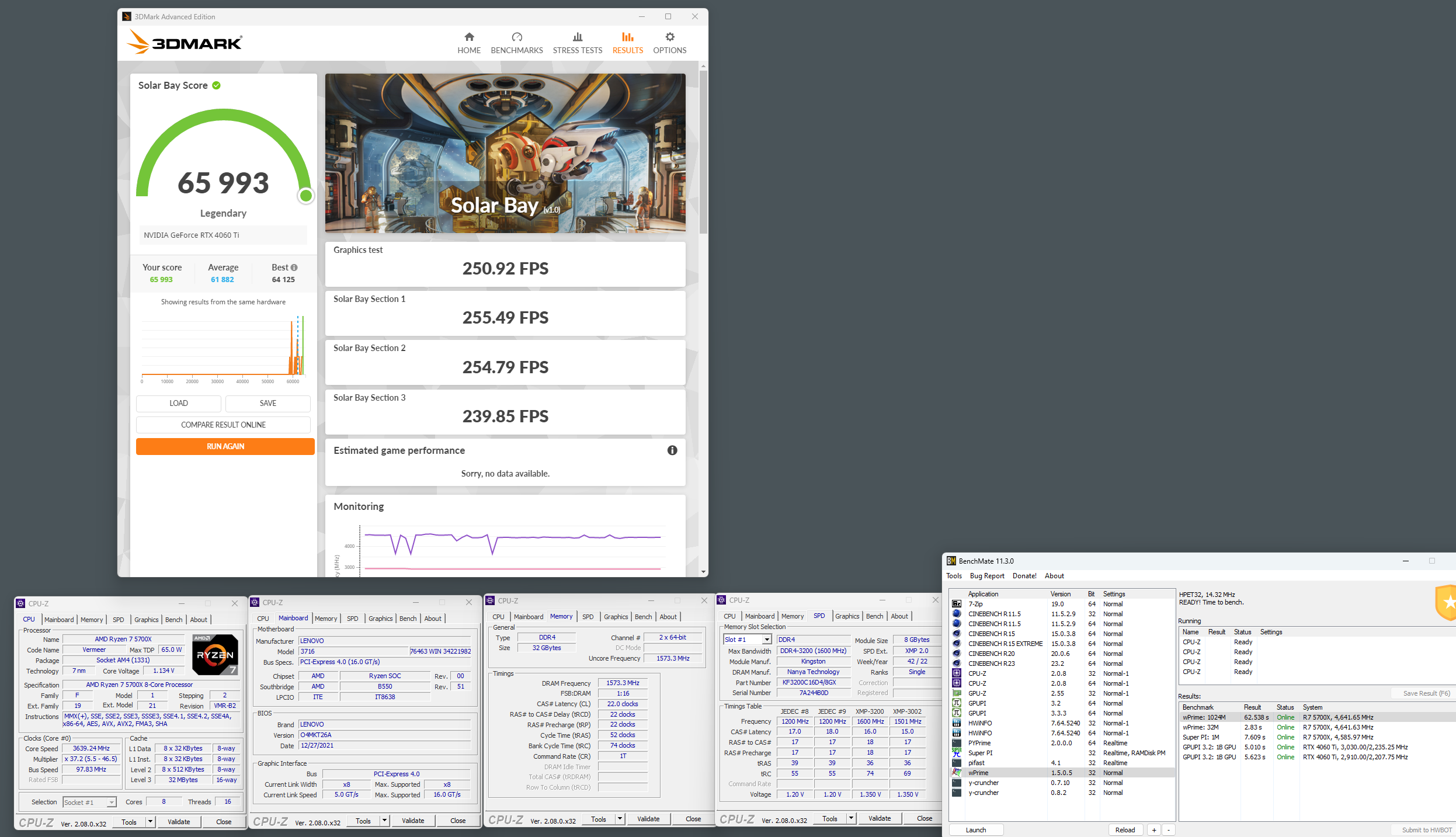The width and height of the screenshot is (1456, 837).
Task: Open the Tools arrow in the CPU-Z CPU window
Action: pyautogui.click(x=150, y=822)
